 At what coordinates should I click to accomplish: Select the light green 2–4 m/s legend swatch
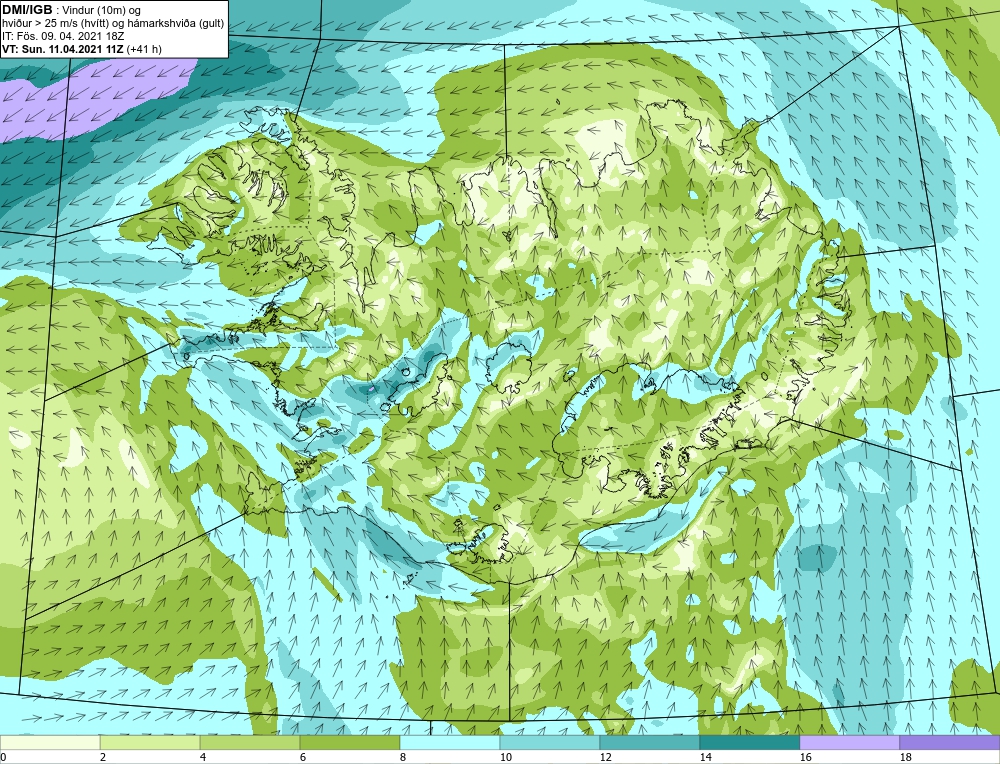pyautogui.click(x=150, y=743)
